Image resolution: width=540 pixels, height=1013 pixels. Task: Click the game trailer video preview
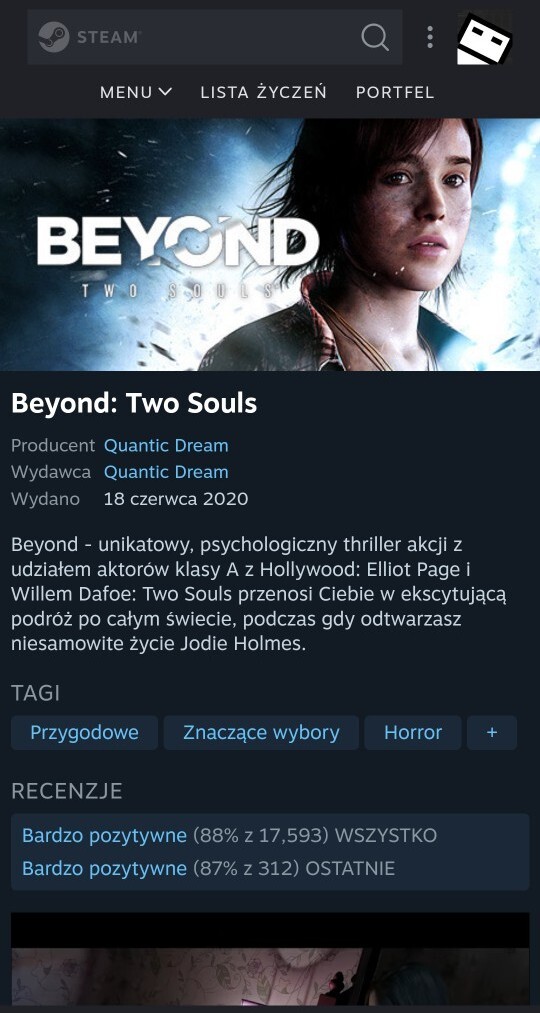270,963
